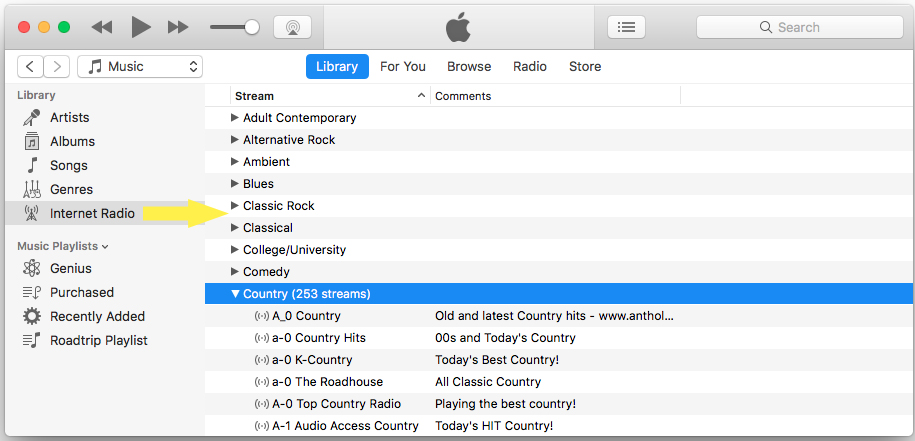Click the play button
The height and width of the screenshot is (441, 915).
click(x=140, y=27)
